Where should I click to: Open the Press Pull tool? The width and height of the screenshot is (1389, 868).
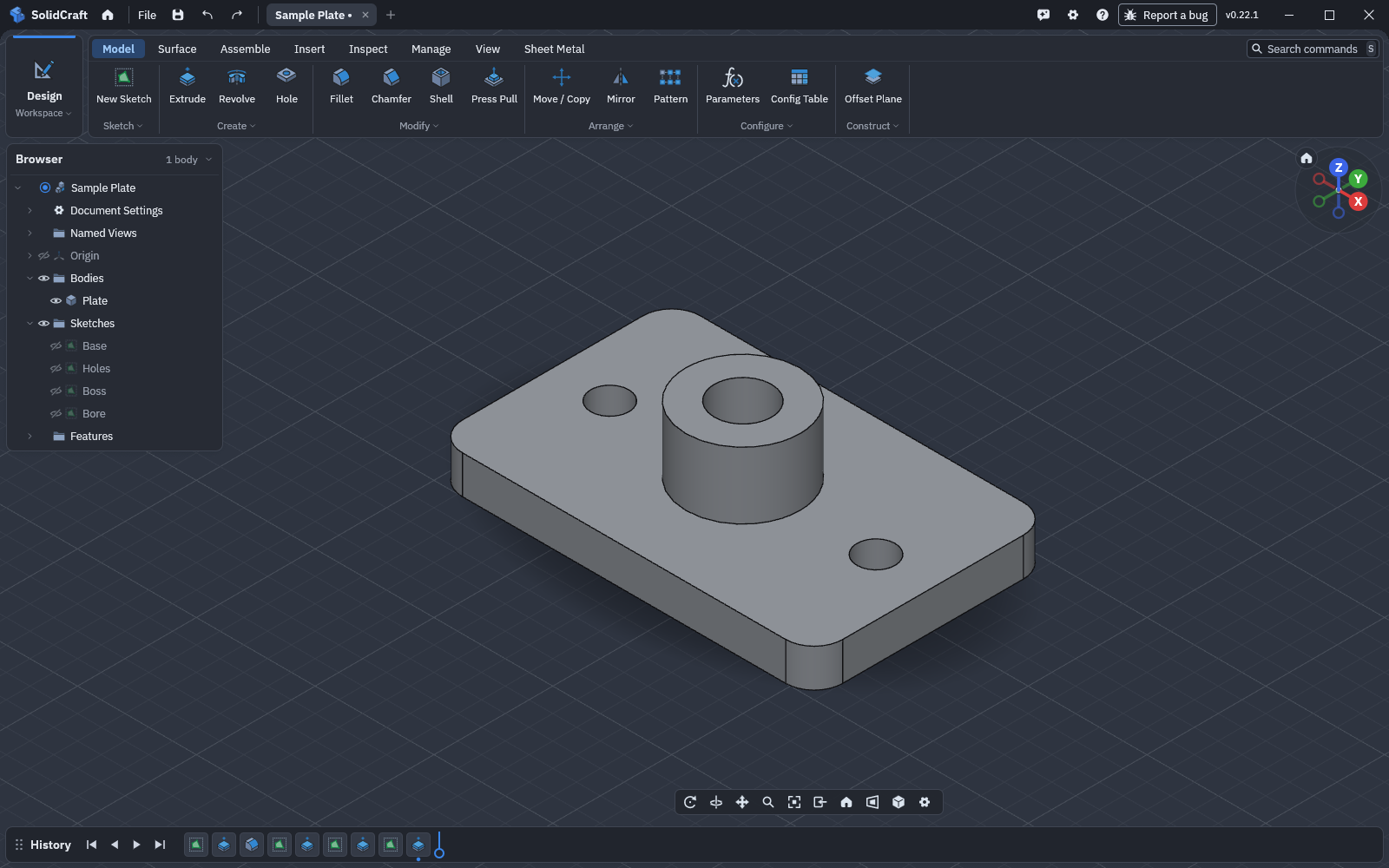(494, 87)
